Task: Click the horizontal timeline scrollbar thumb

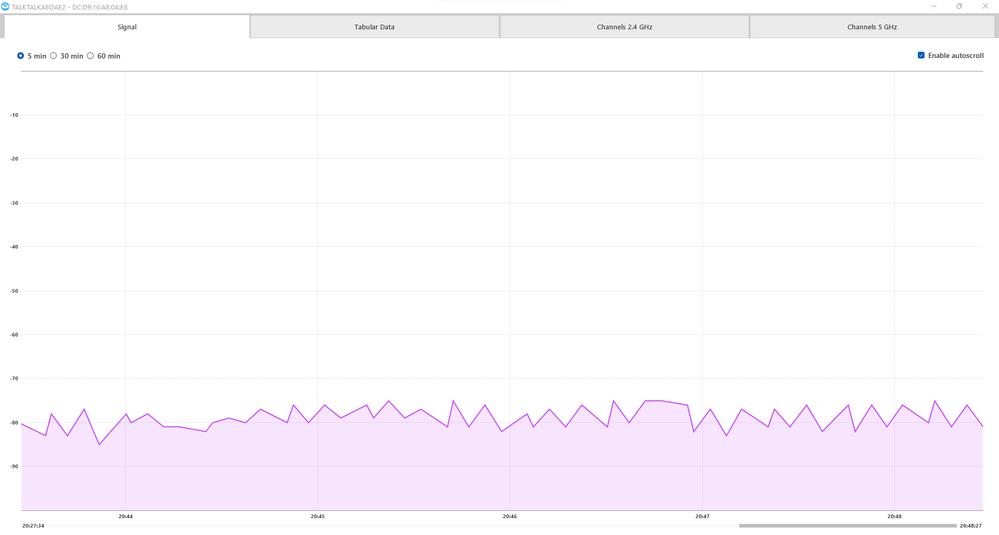Action: point(847,526)
